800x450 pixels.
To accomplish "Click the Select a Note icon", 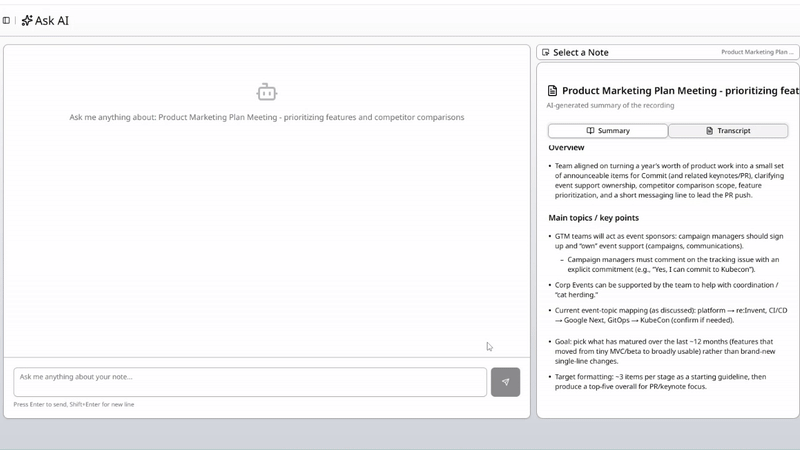I will pyautogui.click(x=545, y=53).
